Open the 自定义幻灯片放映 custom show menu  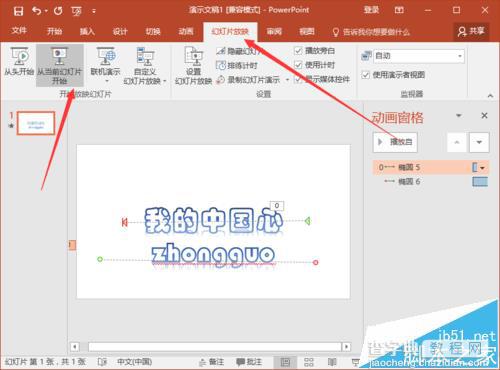click(x=145, y=66)
